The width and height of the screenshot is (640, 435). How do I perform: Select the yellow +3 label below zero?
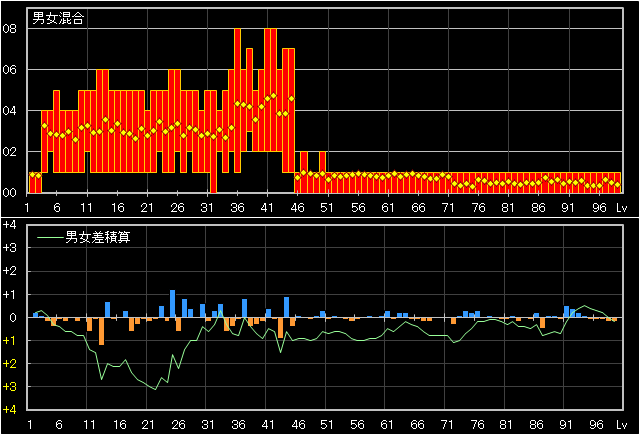click(9, 387)
